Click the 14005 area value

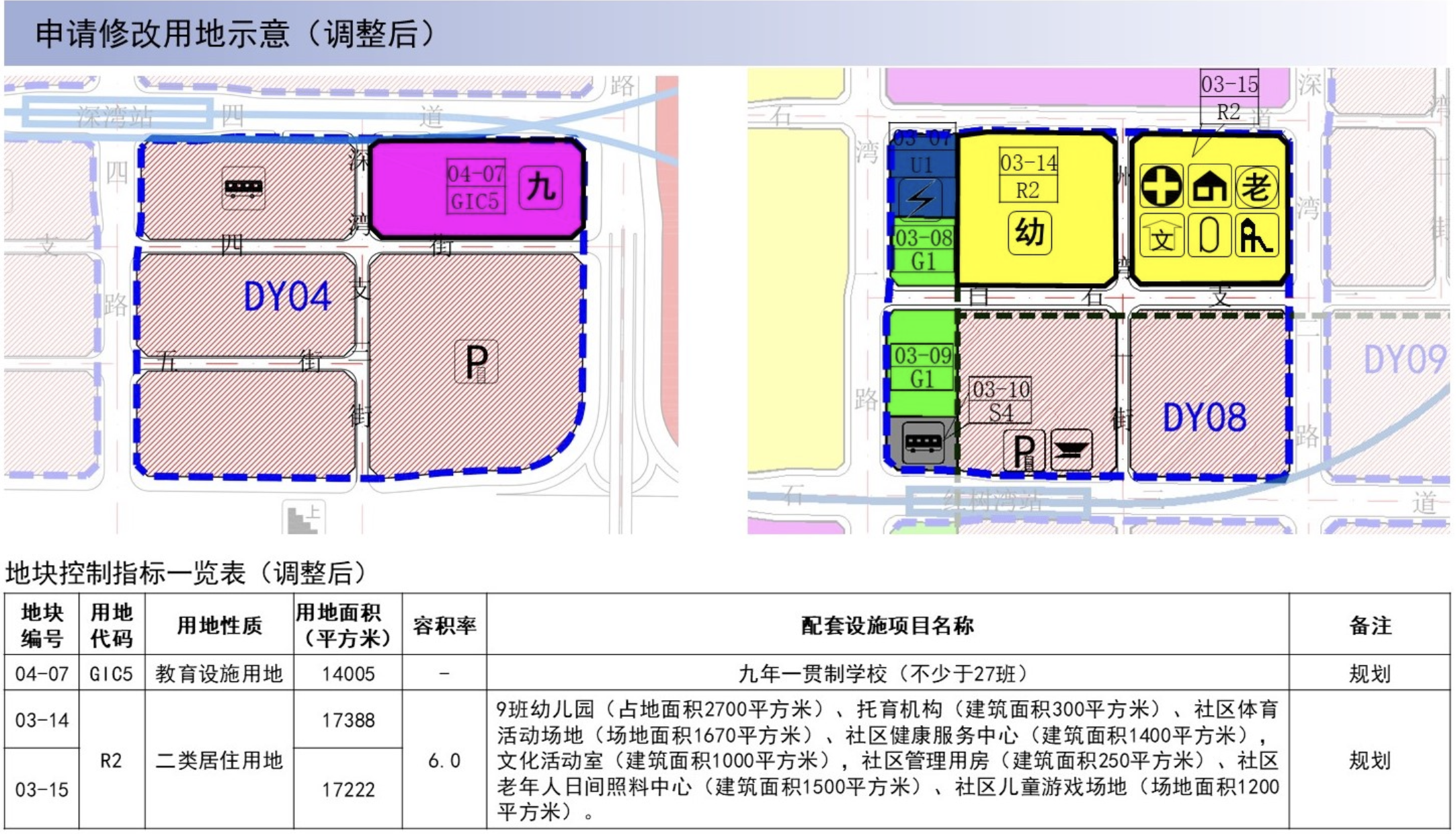click(x=348, y=673)
